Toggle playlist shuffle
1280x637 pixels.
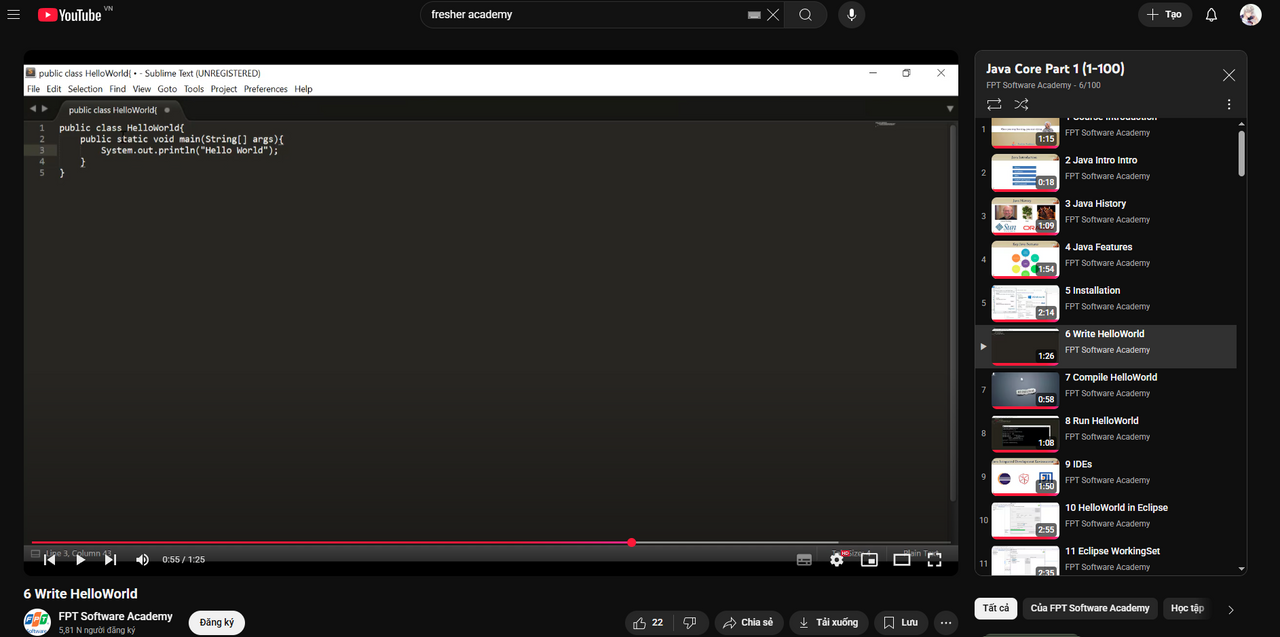coord(1021,104)
